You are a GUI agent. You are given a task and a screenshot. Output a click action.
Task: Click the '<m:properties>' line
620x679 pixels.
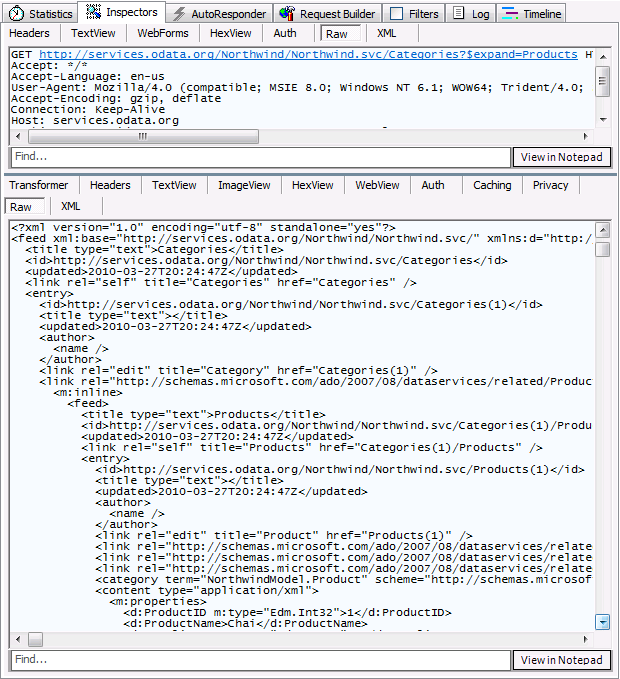coord(158,602)
